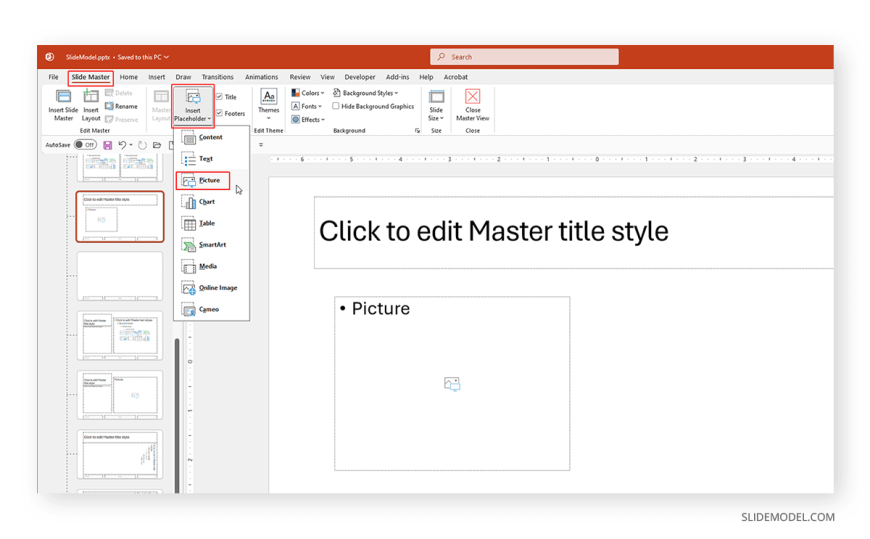Select Media placeholder menu item
Screen dimensions: 870x539
pyautogui.click(x=211, y=266)
